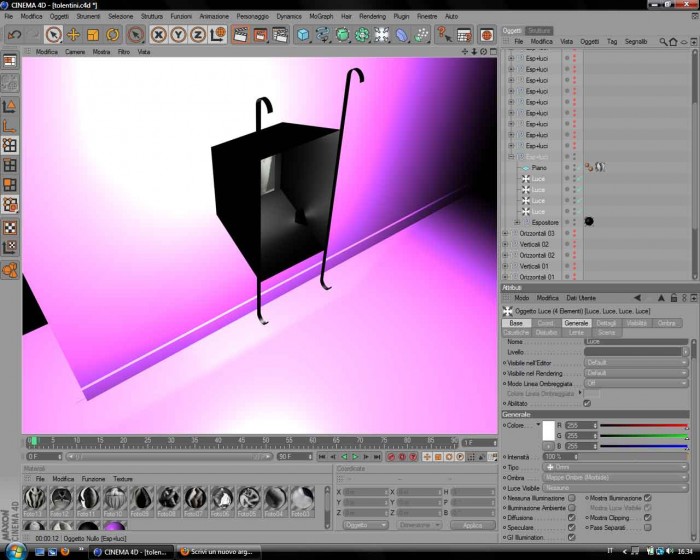Click the Applica button

472,525
